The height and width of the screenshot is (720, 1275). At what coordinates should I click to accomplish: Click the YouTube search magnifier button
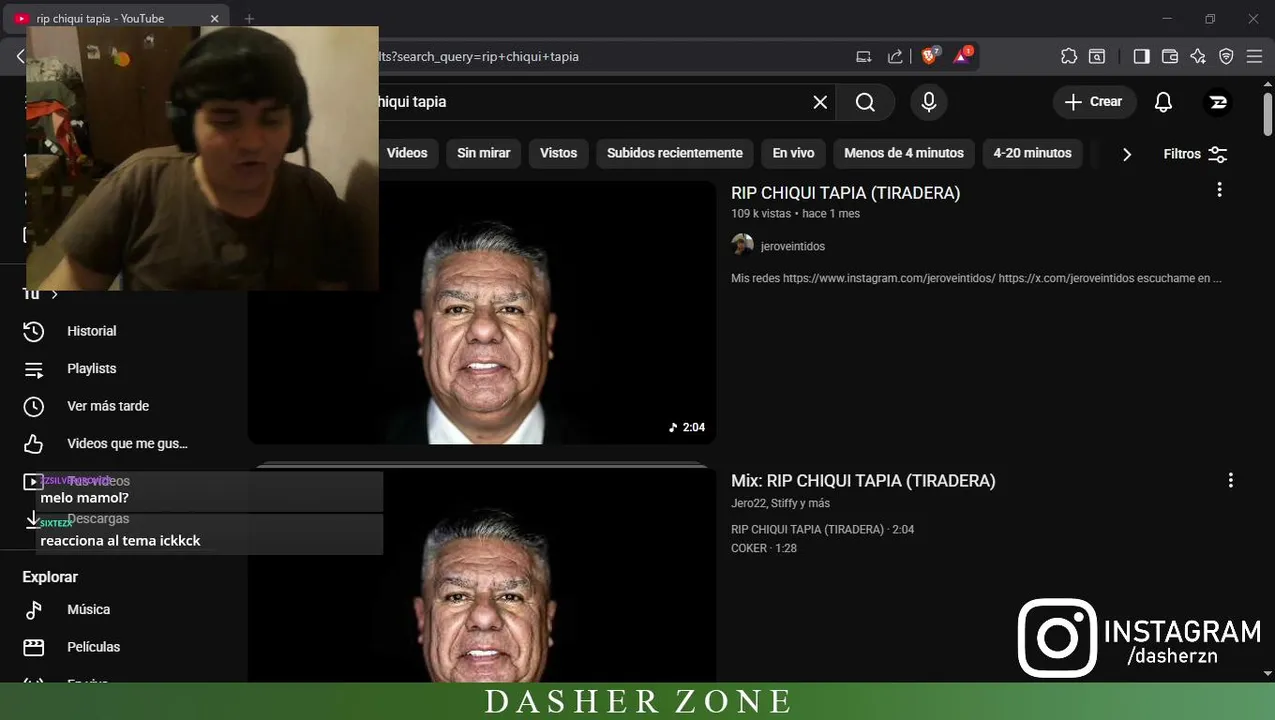click(x=865, y=102)
